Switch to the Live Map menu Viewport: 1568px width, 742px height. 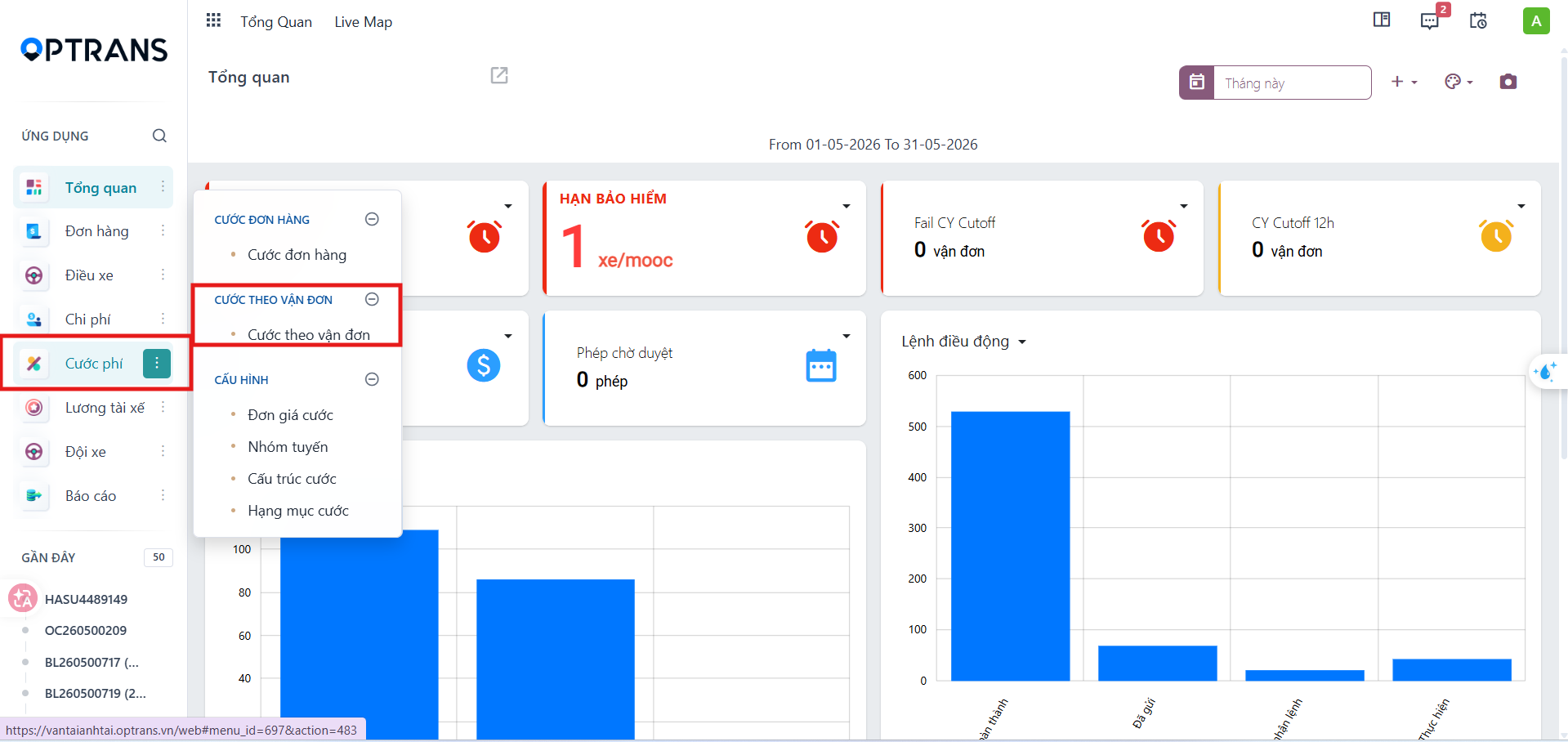coord(364,22)
